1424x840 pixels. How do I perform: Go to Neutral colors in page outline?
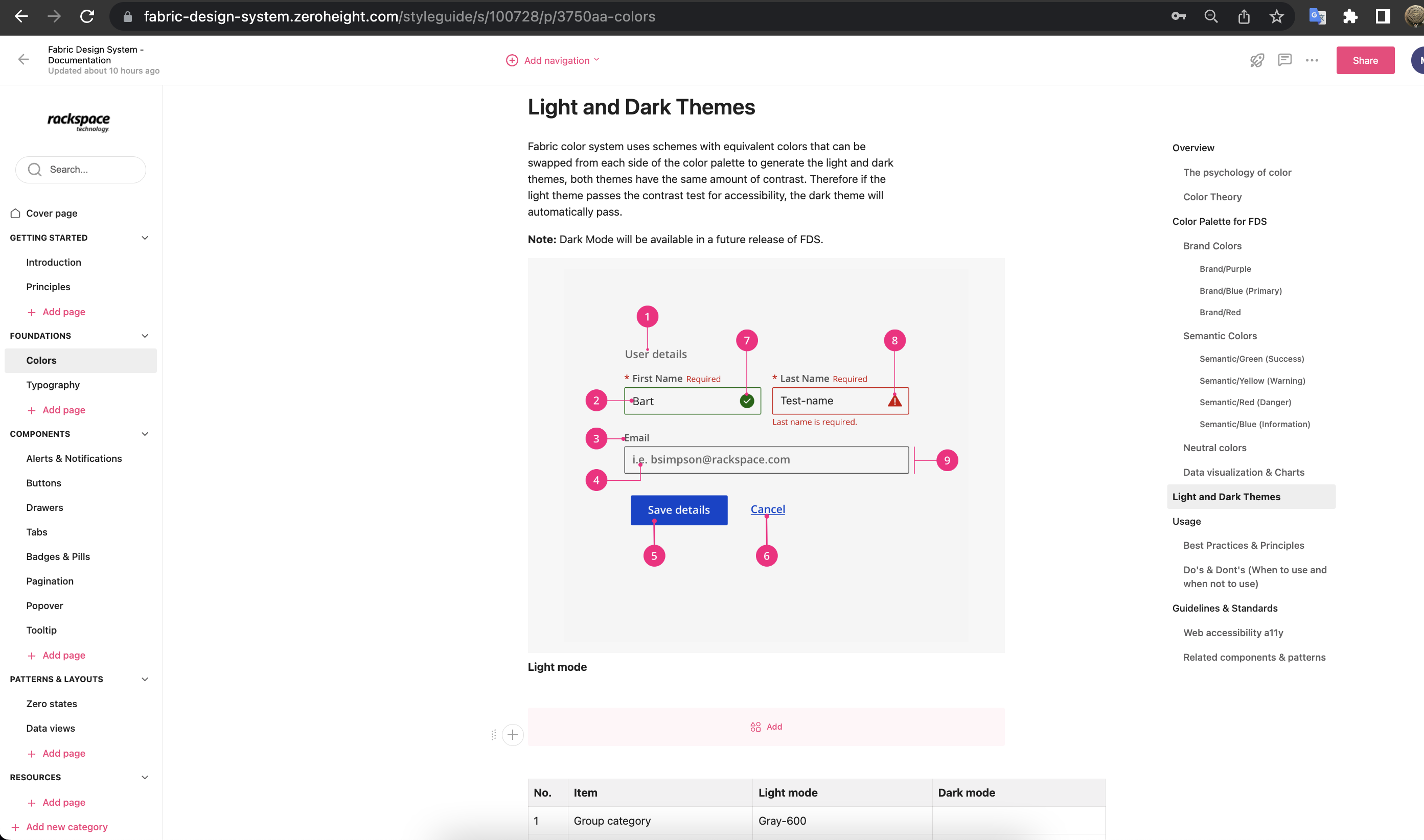coord(1214,448)
